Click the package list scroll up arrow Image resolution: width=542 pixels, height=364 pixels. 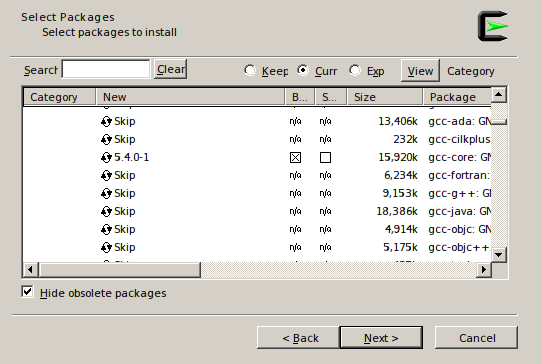498,95
